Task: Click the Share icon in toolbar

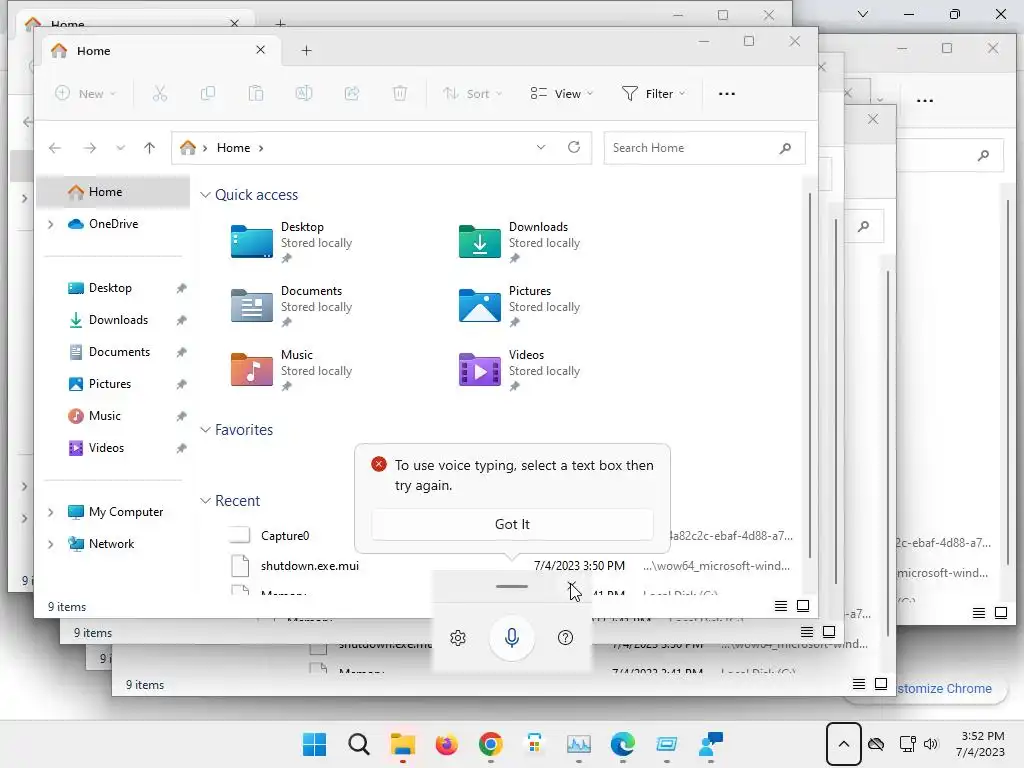Action: [x=352, y=93]
